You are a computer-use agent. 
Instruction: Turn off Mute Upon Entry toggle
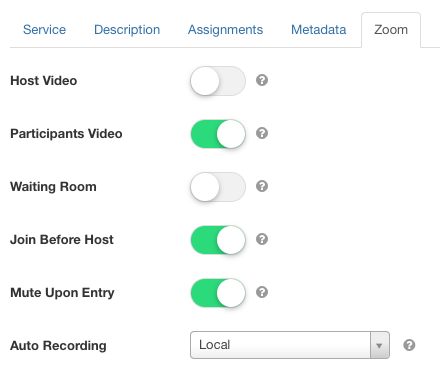(218, 293)
